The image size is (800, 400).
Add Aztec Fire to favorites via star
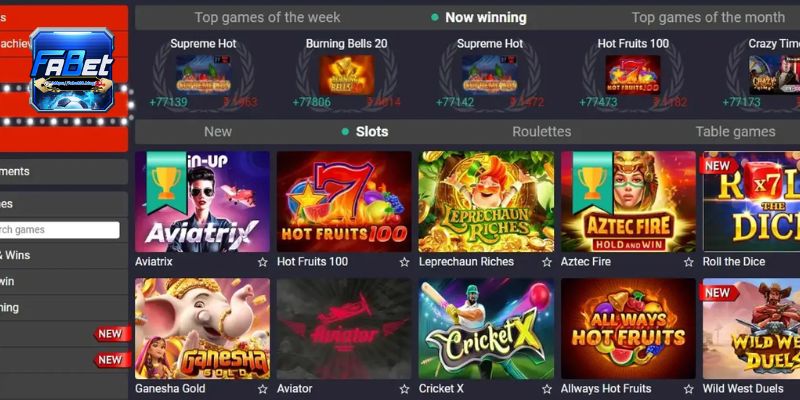[x=688, y=262]
